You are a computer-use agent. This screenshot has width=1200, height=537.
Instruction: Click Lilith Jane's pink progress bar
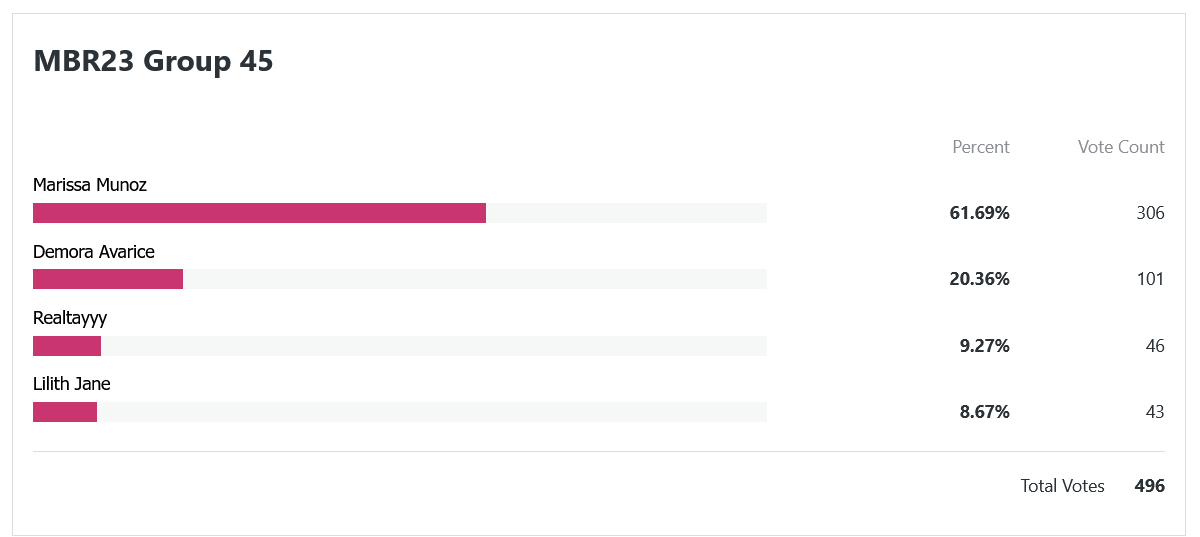(65, 412)
